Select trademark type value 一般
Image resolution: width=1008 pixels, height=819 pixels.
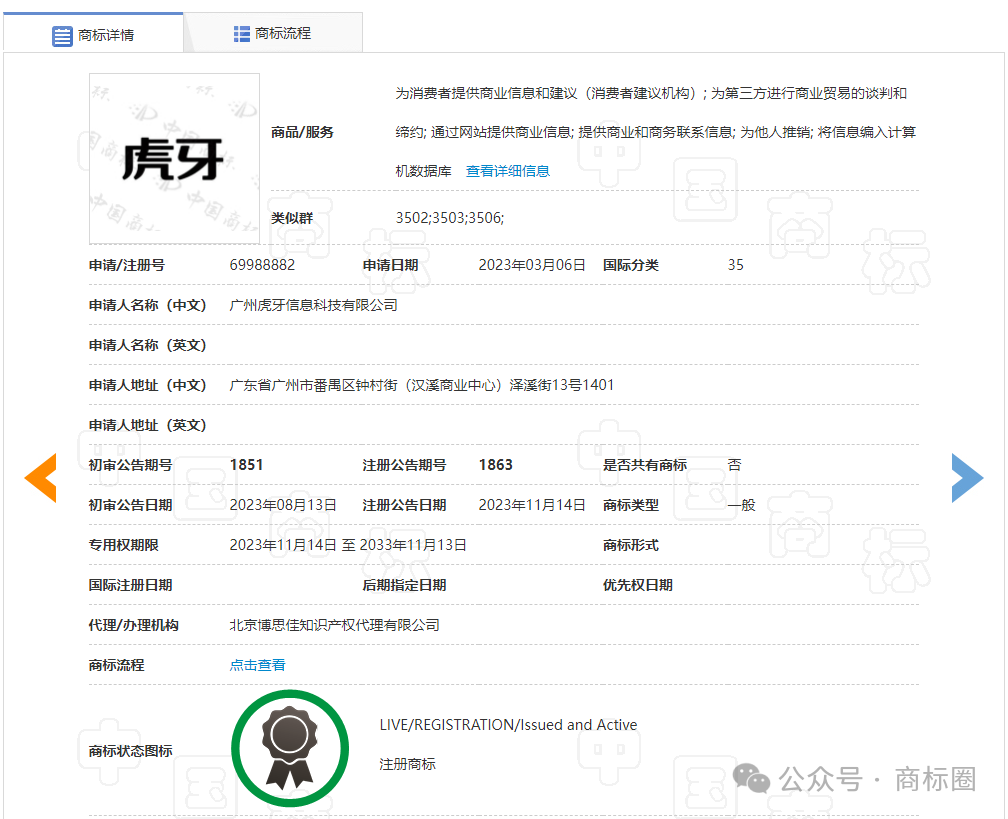(x=742, y=505)
